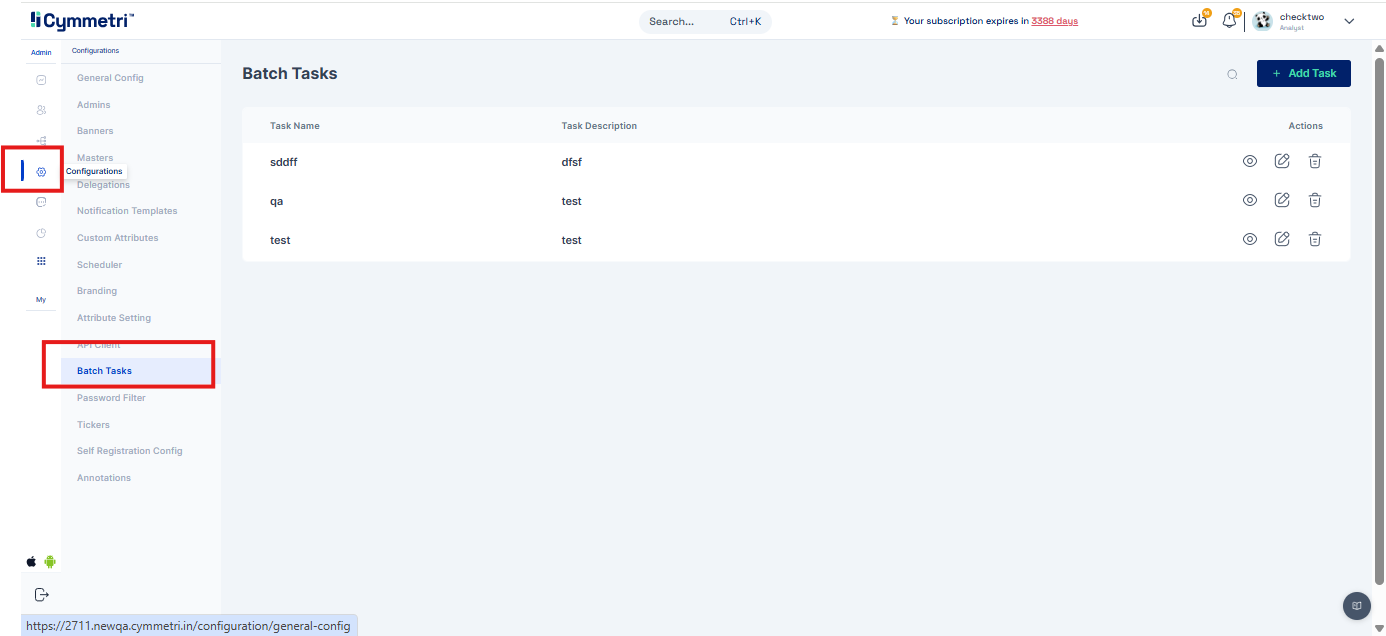This screenshot has height=636, width=1386.
Task: Open the notifications bell
Action: click(1230, 21)
